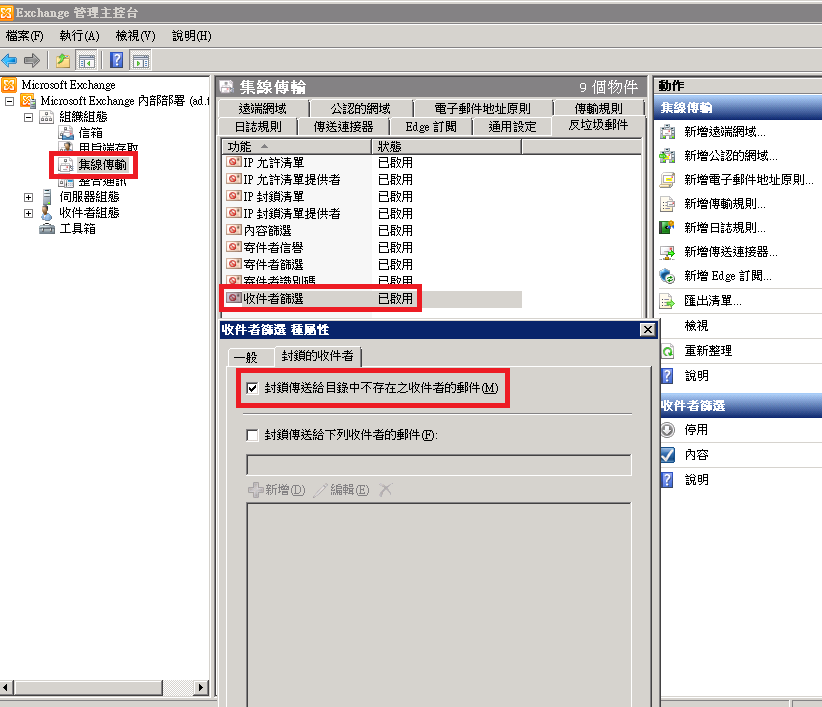Screen dimensions: 822x707
Task: Sort list by the 功能 column header
Action: tap(297, 147)
